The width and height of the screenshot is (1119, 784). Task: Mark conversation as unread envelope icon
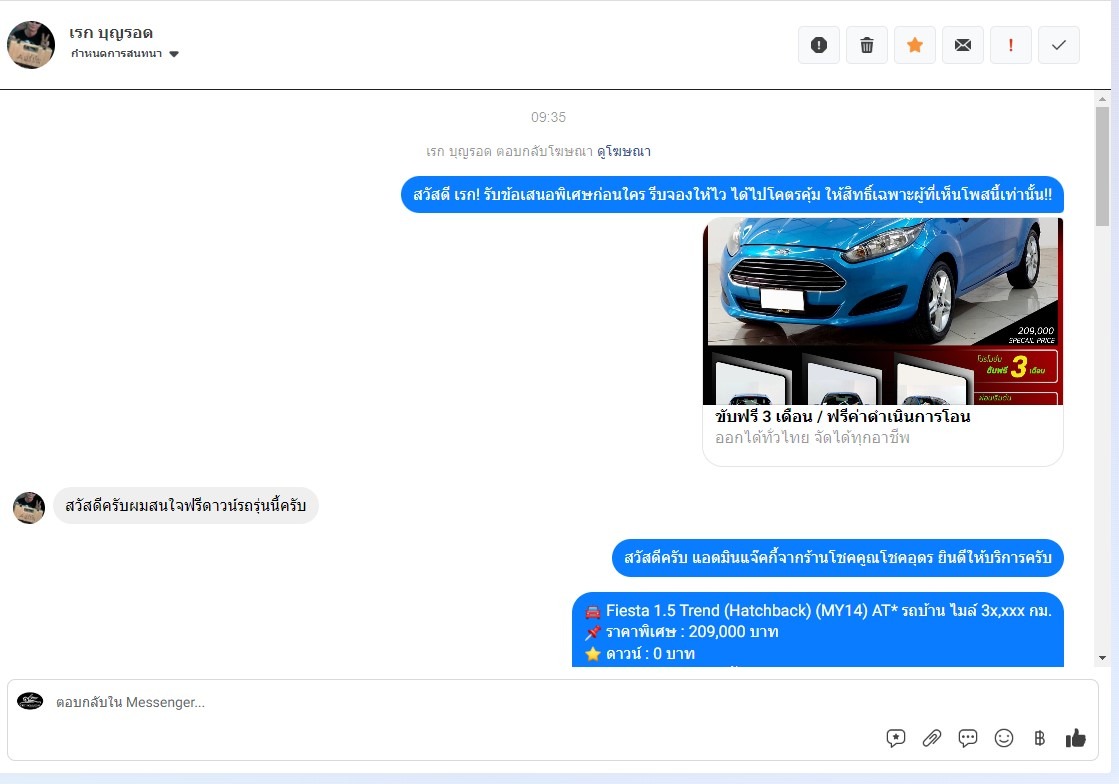click(x=963, y=45)
